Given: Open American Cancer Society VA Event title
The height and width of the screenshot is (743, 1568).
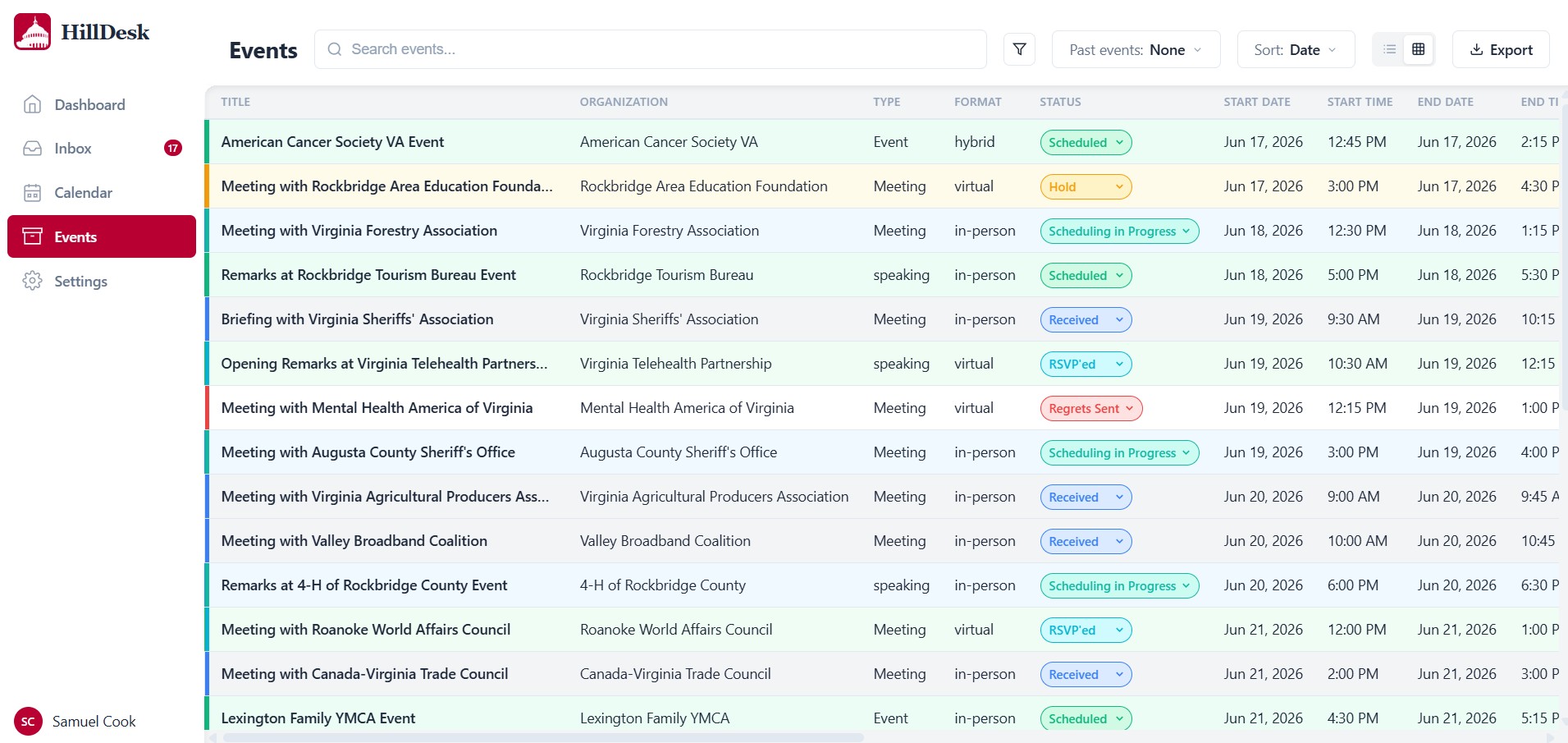Looking at the screenshot, I should pos(332,142).
